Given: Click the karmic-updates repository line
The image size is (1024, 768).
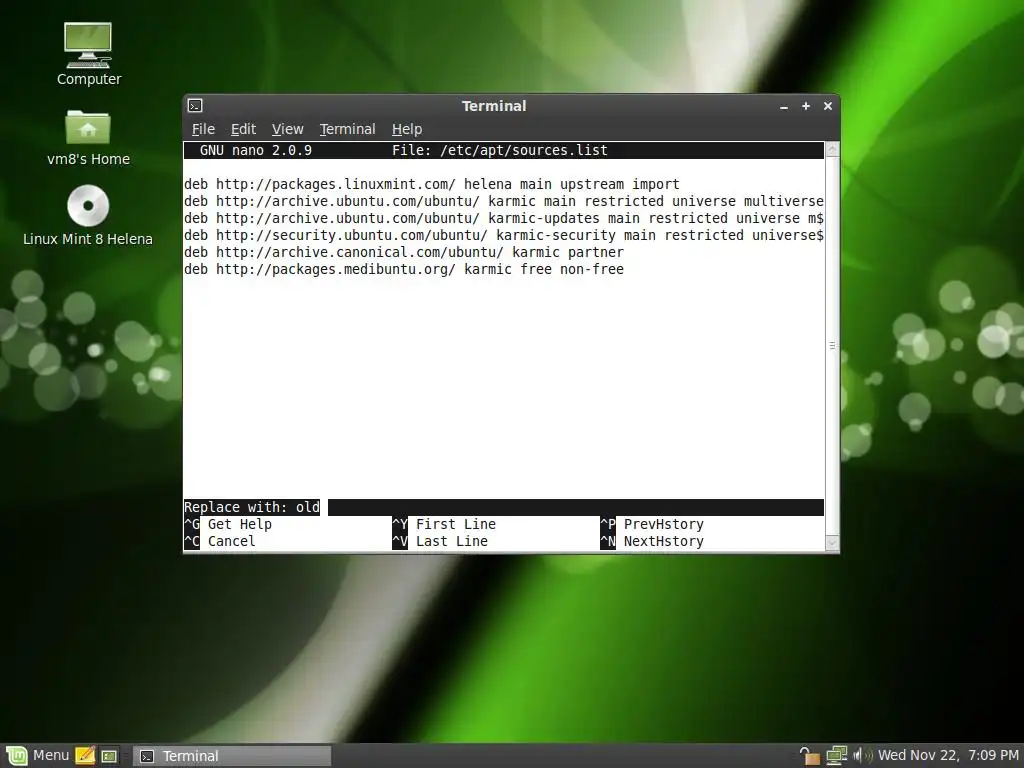Looking at the screenshot, I should (504, 218).
